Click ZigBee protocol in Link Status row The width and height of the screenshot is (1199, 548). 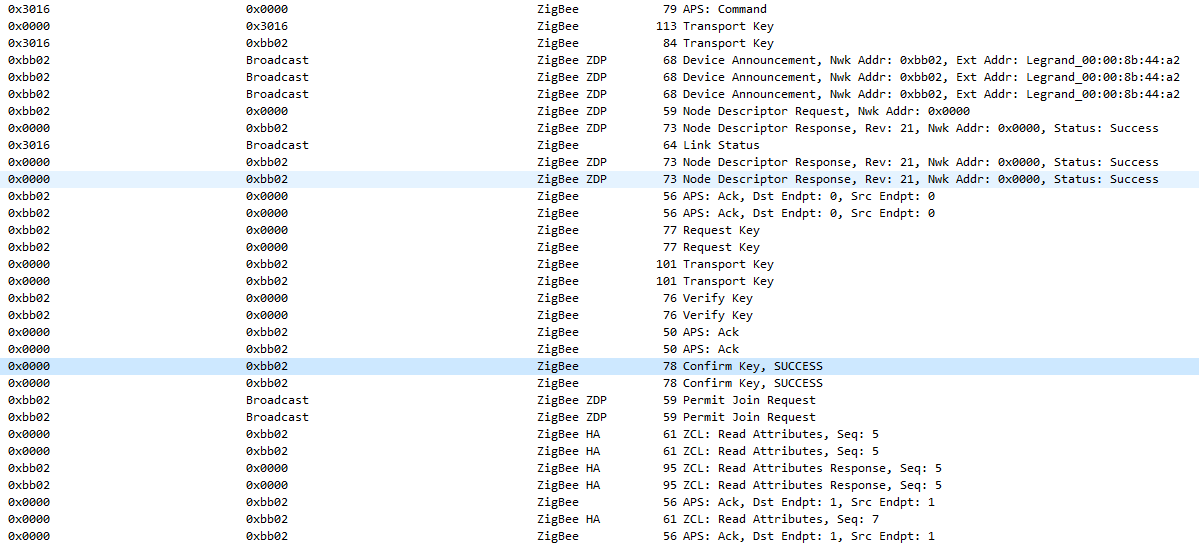pos(557,144)
